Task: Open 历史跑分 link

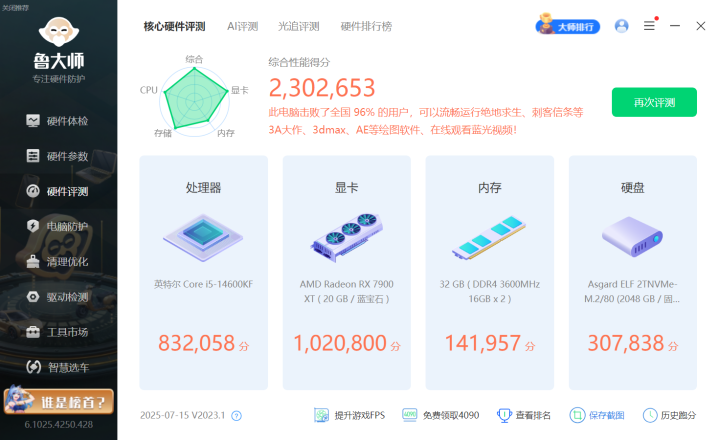Action: [678, 415]
